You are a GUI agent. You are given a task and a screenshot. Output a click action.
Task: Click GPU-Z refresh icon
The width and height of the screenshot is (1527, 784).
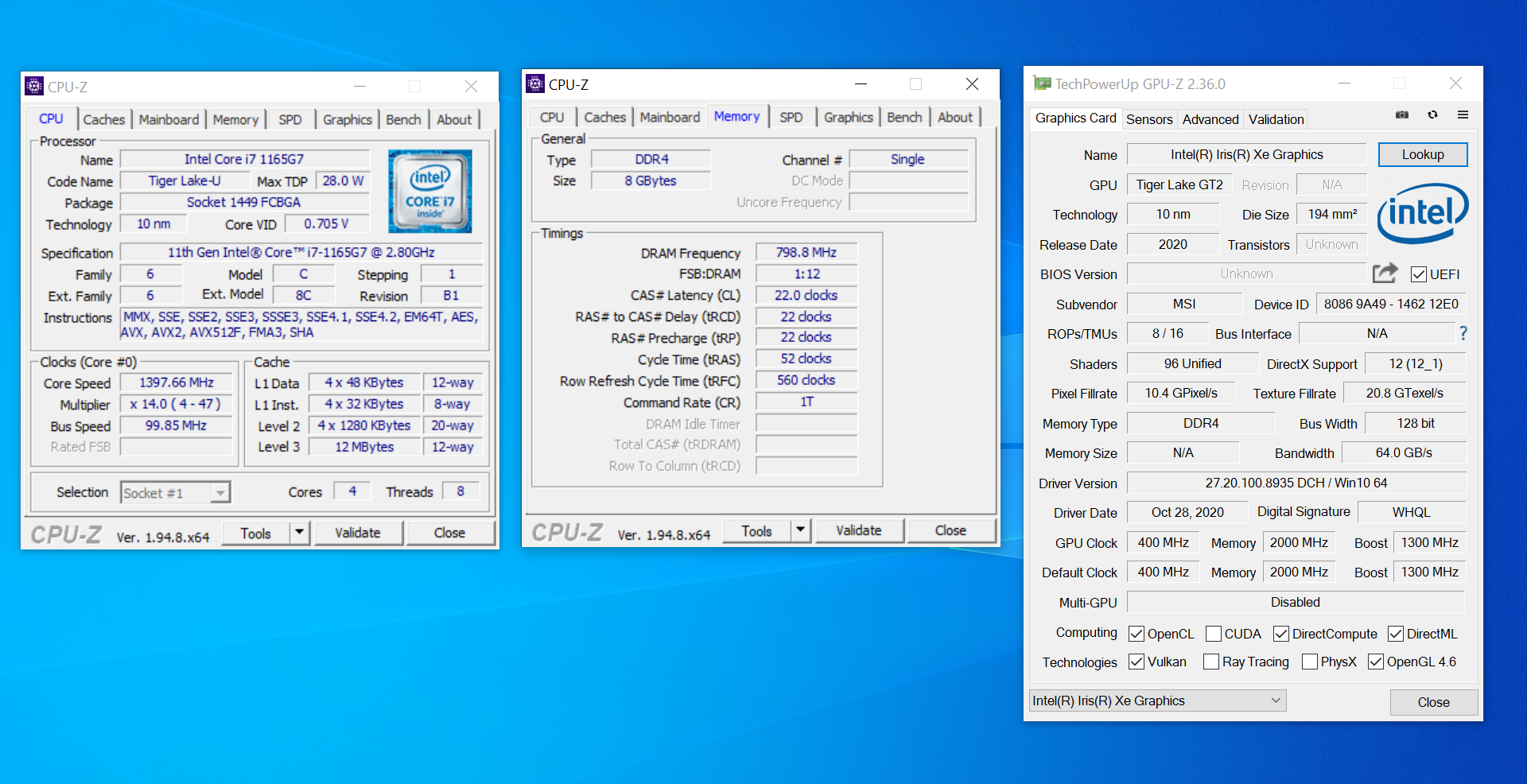point(1432,115)
